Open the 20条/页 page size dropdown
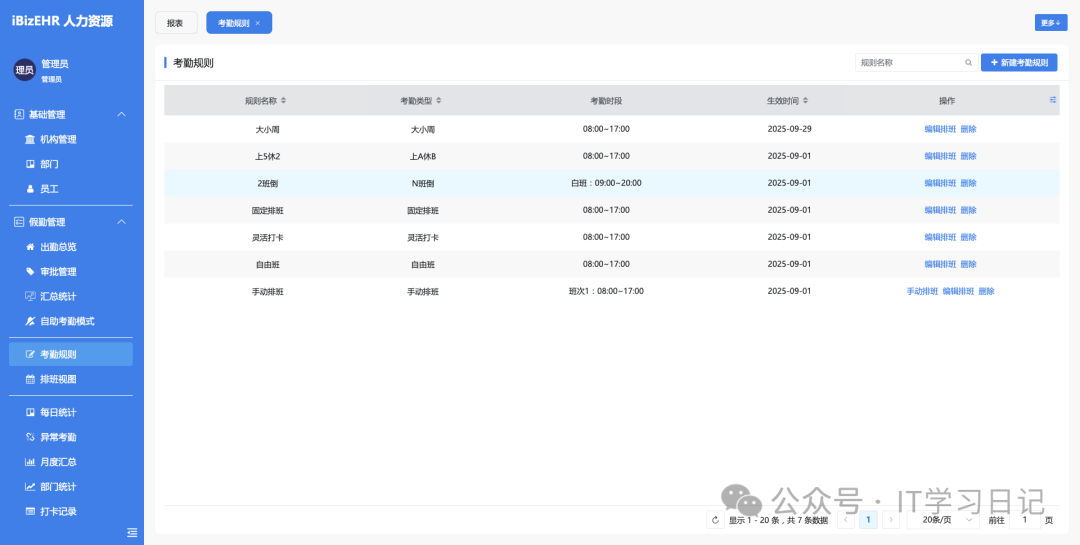1080x545 pixels. click(943, 520)
